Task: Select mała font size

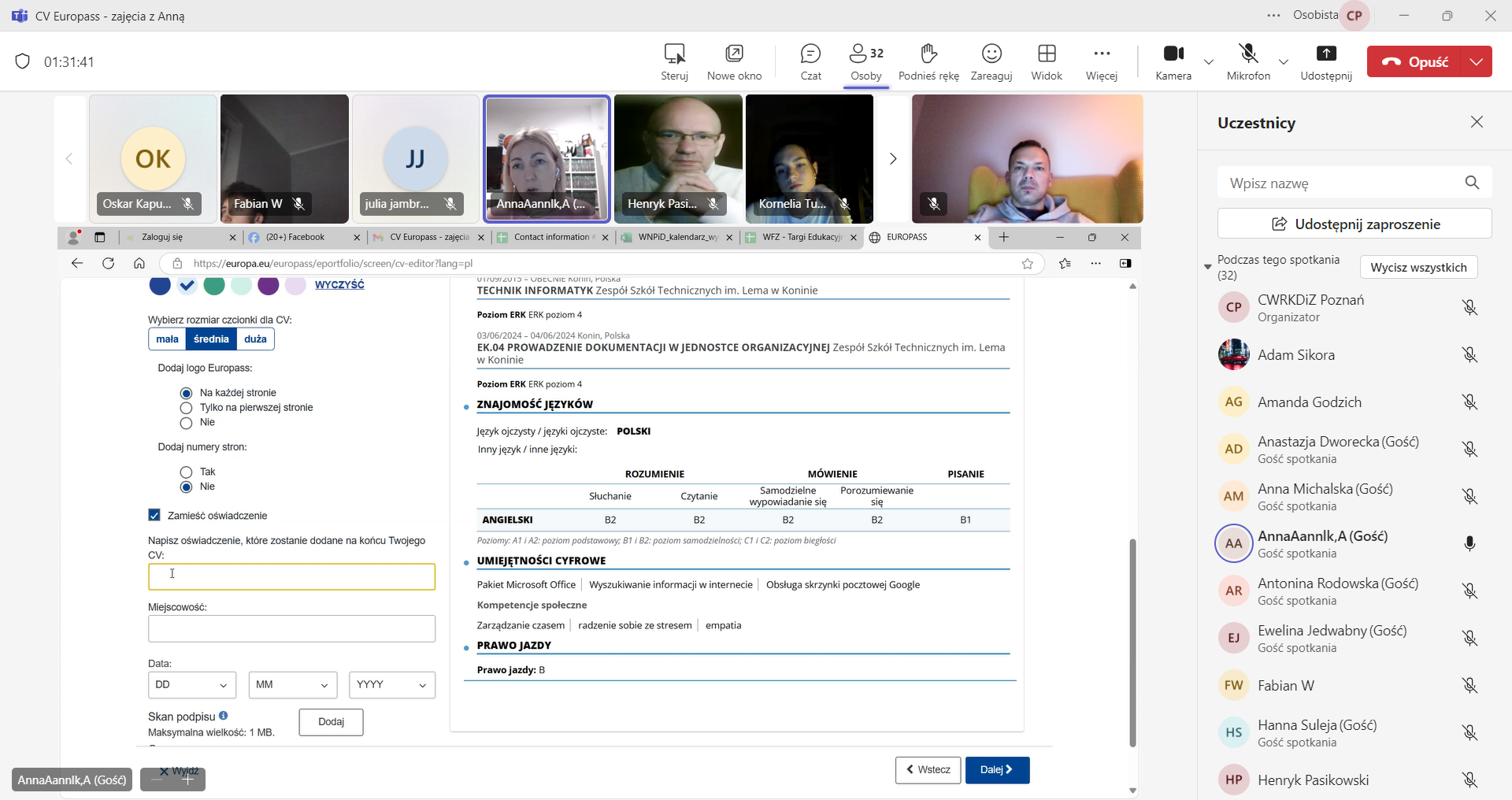Action: (167, 339)
